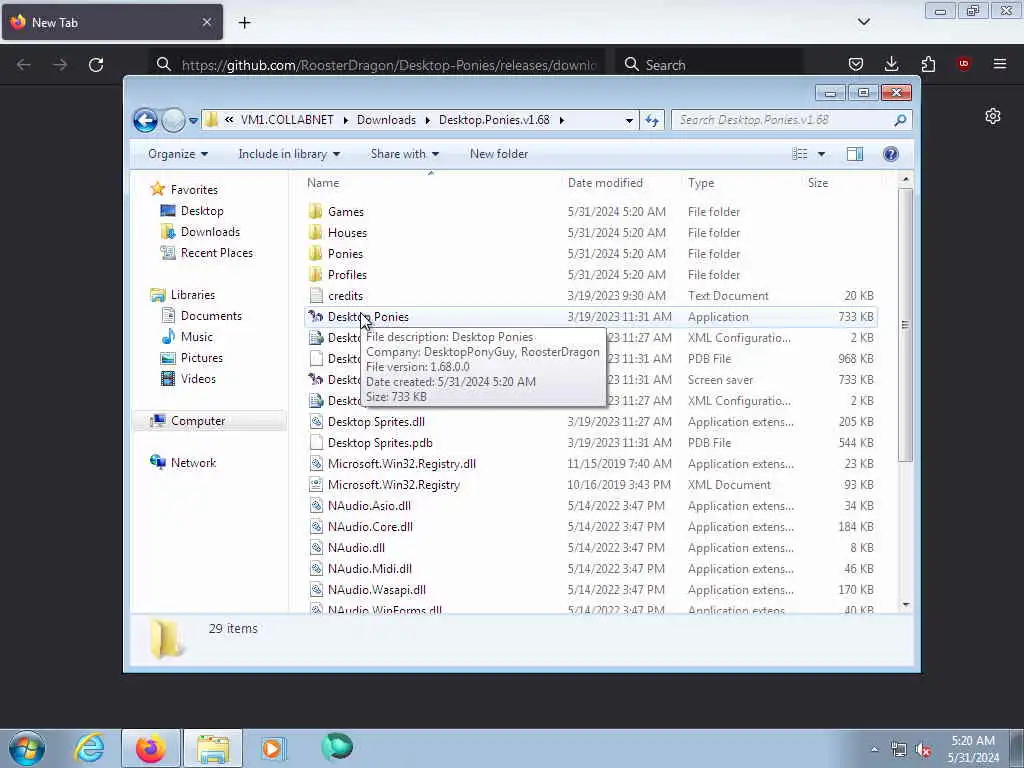Open Explorer's recent locations arrow beside forward button
This screenshot has width=1024, height=768.
(193, 120)
